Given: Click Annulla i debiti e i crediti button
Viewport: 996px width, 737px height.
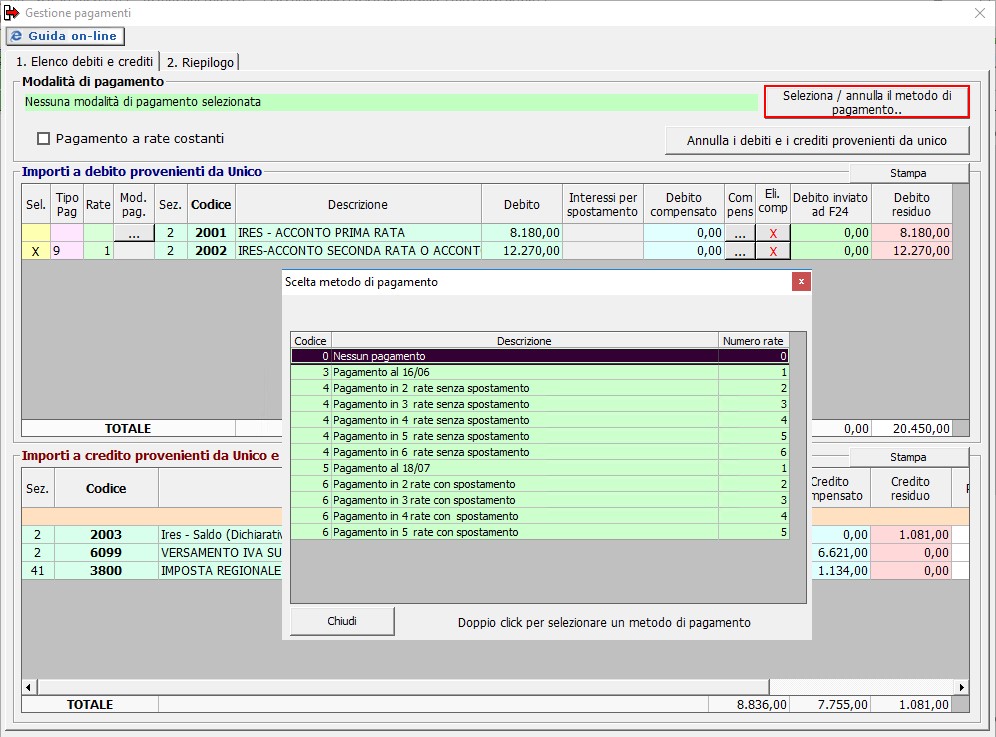Looking at the screenshot, I should 817,140.
